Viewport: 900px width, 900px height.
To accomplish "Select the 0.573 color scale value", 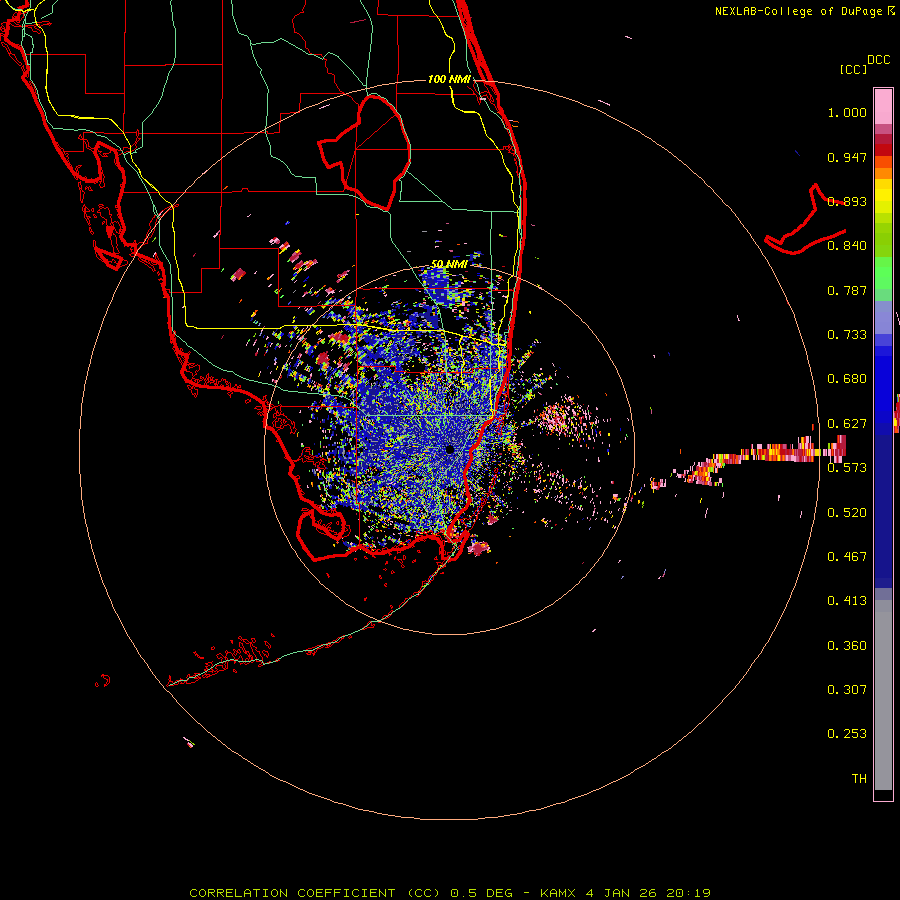I will 847,468.
